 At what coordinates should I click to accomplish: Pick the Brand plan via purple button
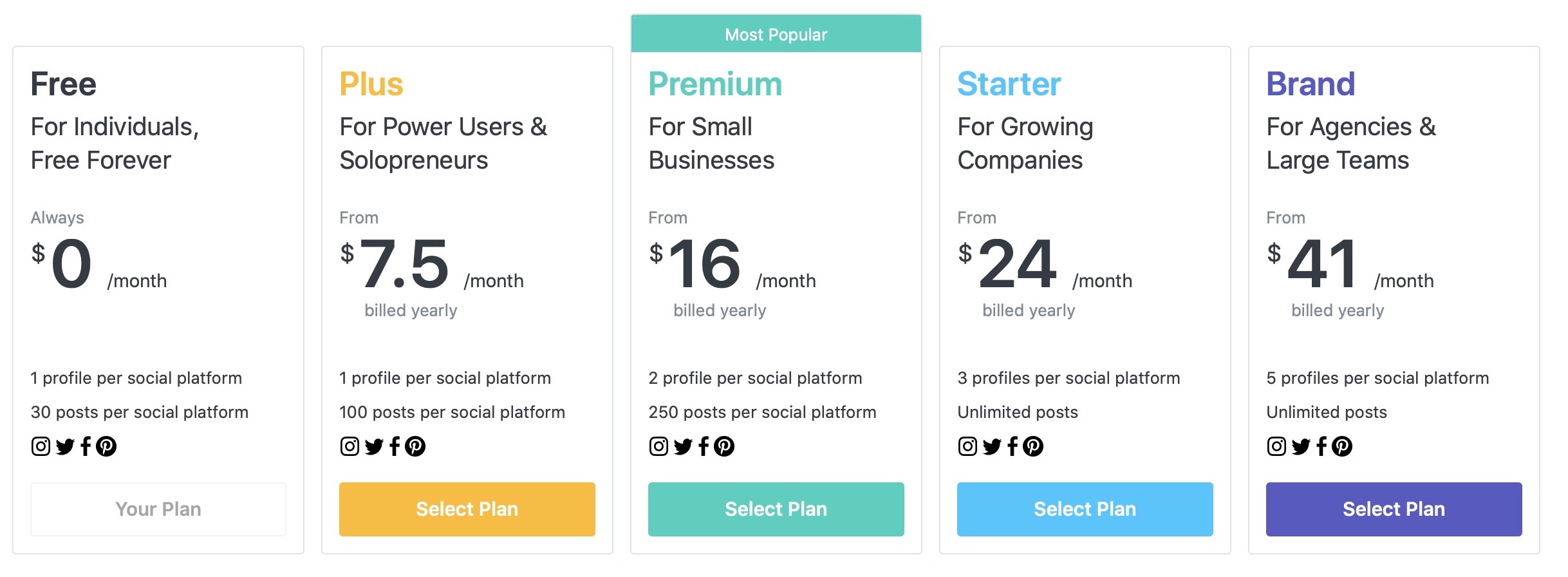pos(1394,509)
